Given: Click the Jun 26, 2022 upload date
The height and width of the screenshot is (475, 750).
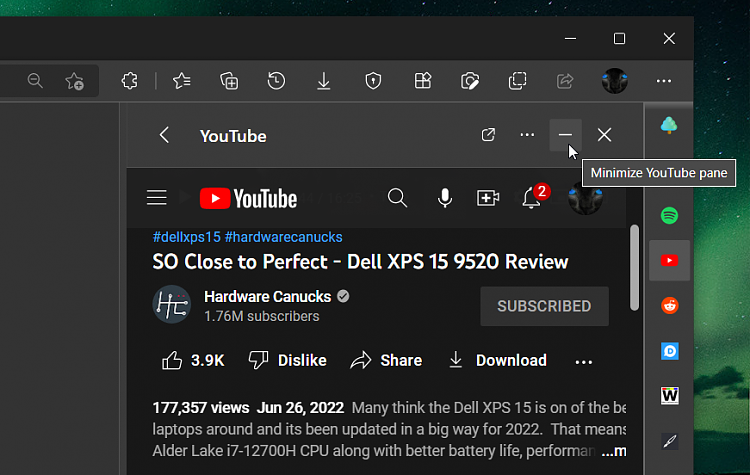Looking at the screenshot, I should click(300, 408).
